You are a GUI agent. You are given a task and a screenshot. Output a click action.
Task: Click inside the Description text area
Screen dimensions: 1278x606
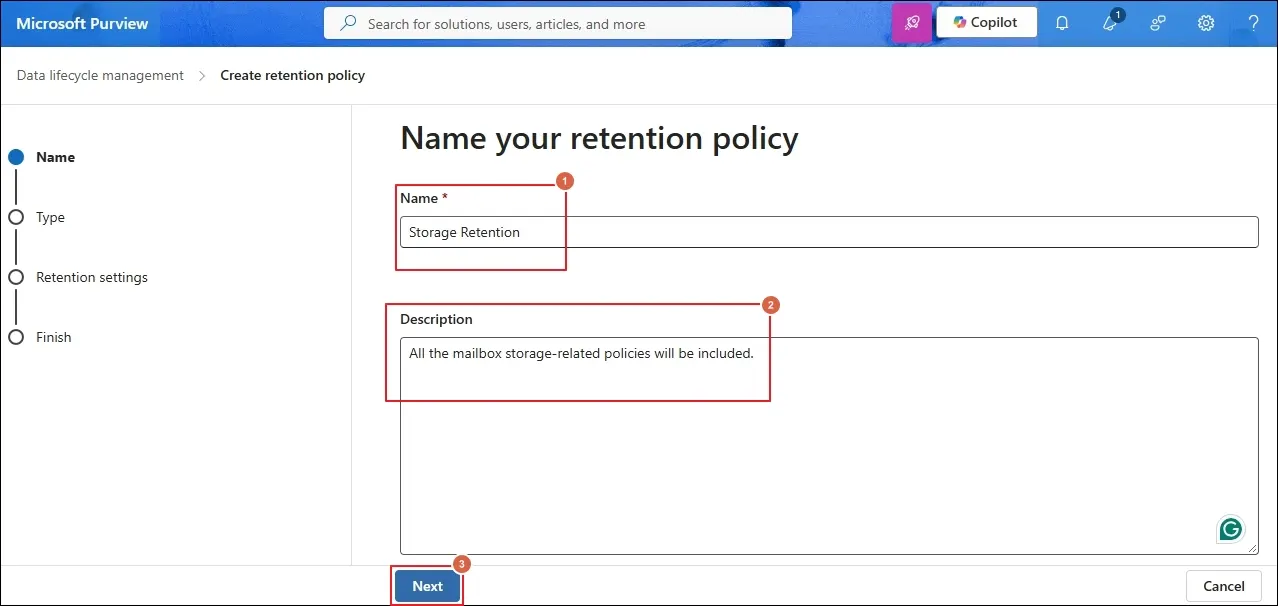829,445
